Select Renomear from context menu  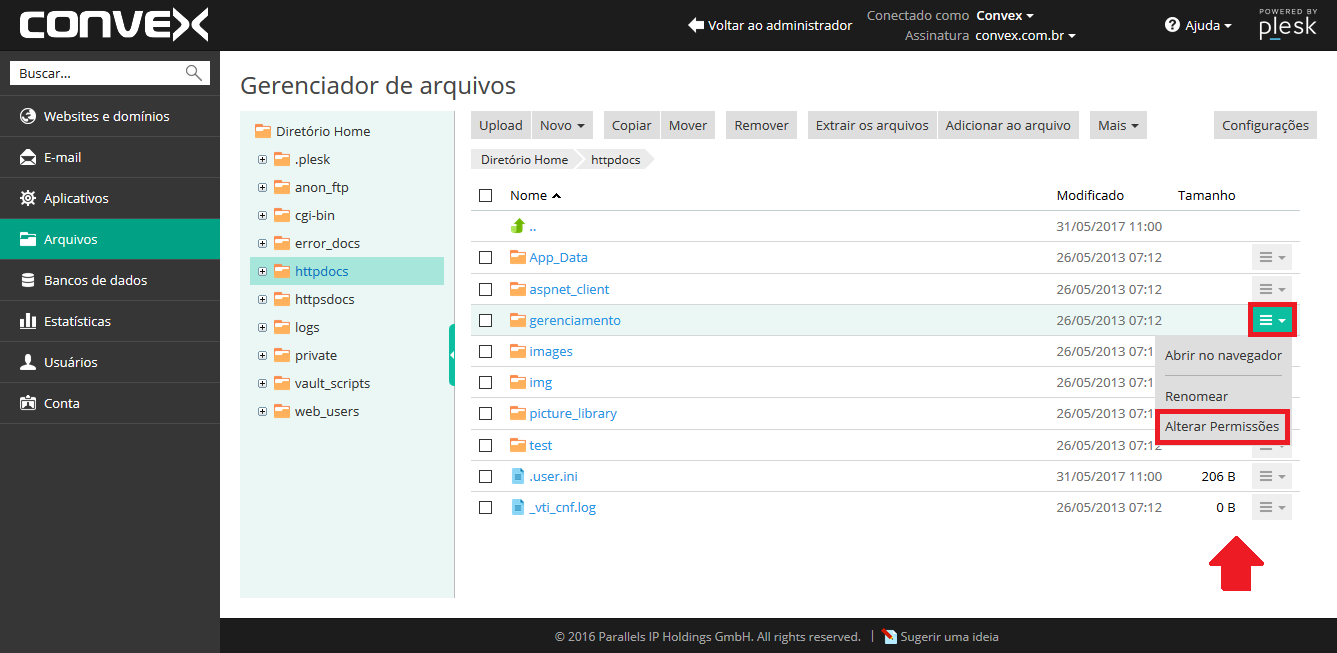[1196, 396]
